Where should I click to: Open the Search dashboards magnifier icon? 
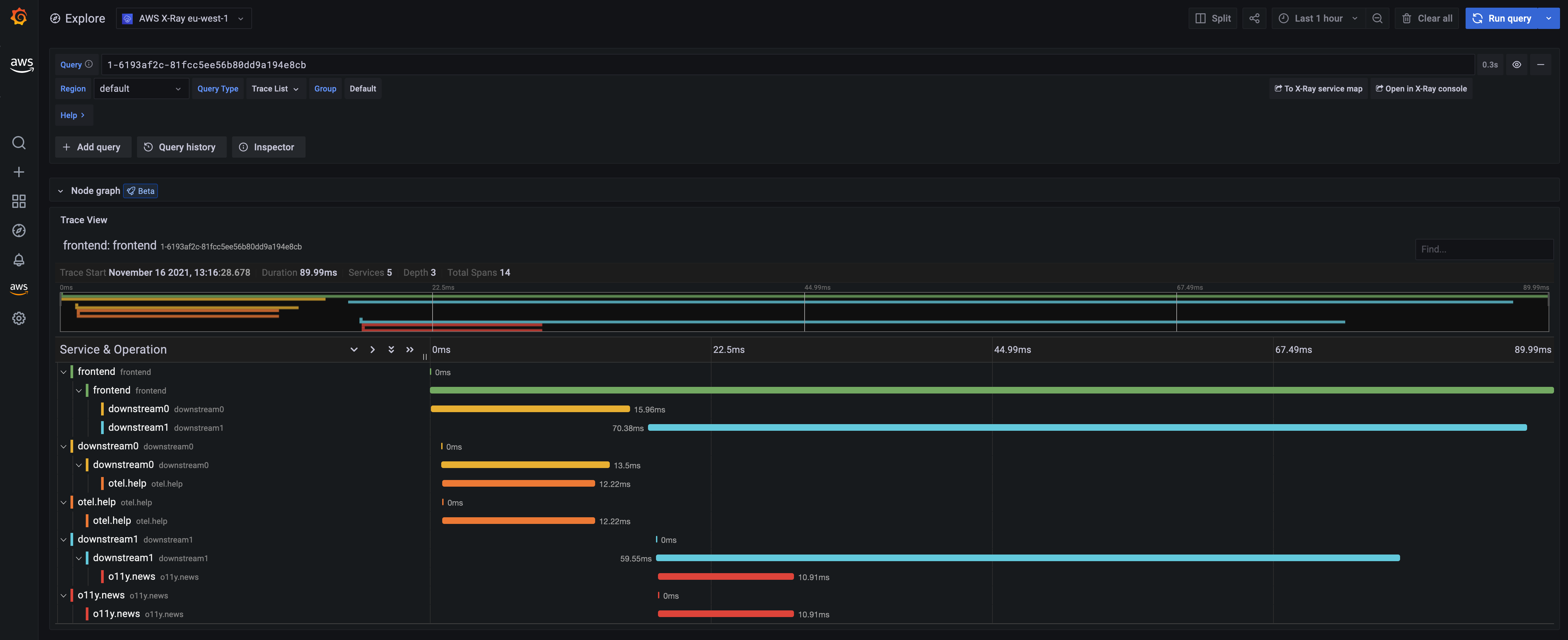(x=19, y=142)
